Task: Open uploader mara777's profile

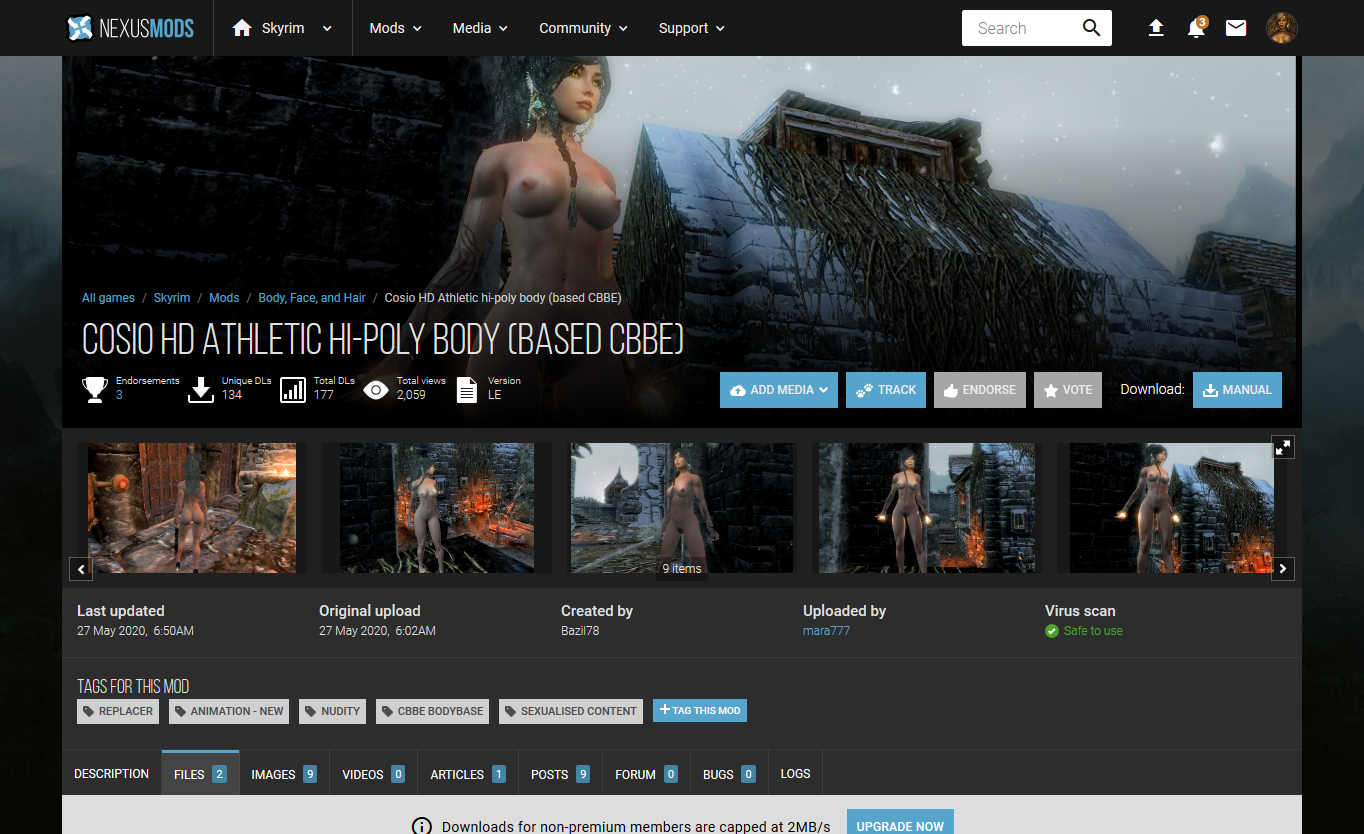Action: [x=826, y=631]
